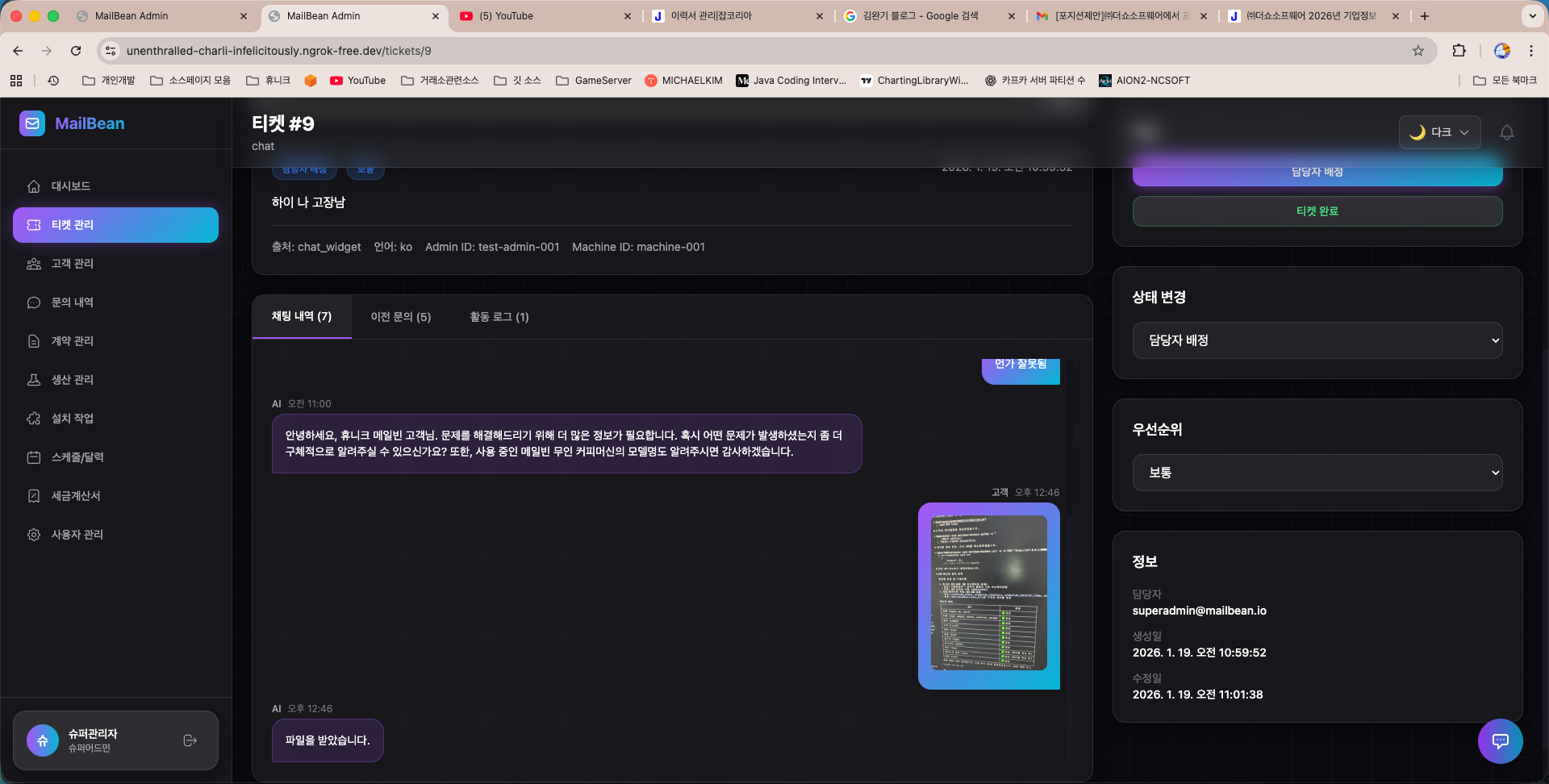Viewport: 1549px width, 784px height.
Task: Open the 카프카 서버 파티션 수 bookmark
Action: point(1035,81)
